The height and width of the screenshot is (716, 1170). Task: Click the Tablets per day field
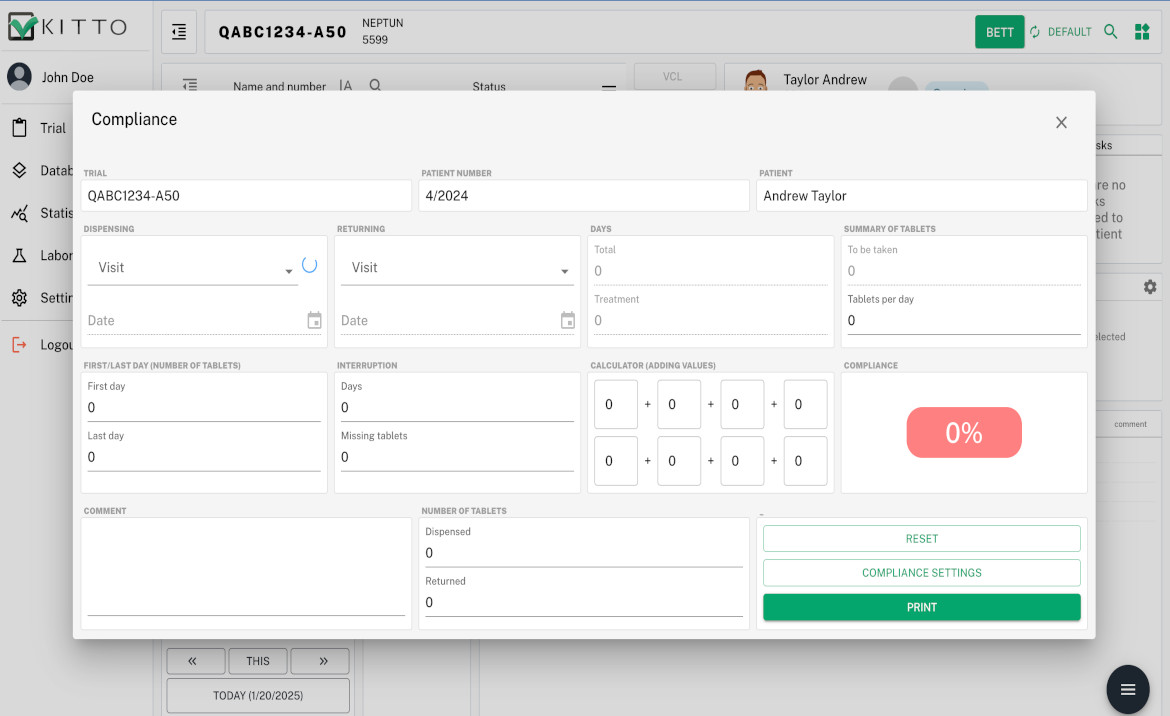(x=963, y=321)
